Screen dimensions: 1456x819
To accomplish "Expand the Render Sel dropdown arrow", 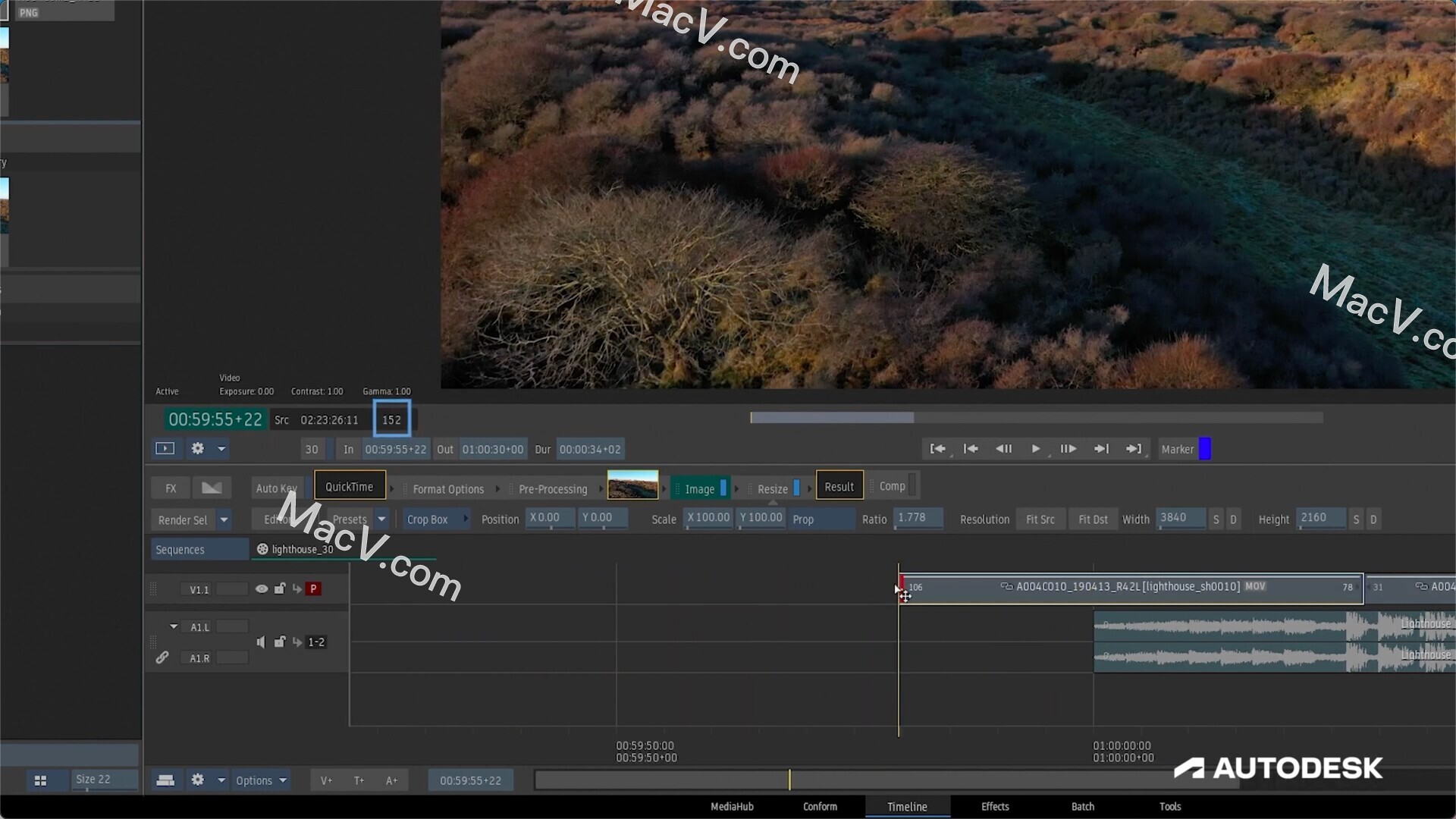I will click(224, 519).
